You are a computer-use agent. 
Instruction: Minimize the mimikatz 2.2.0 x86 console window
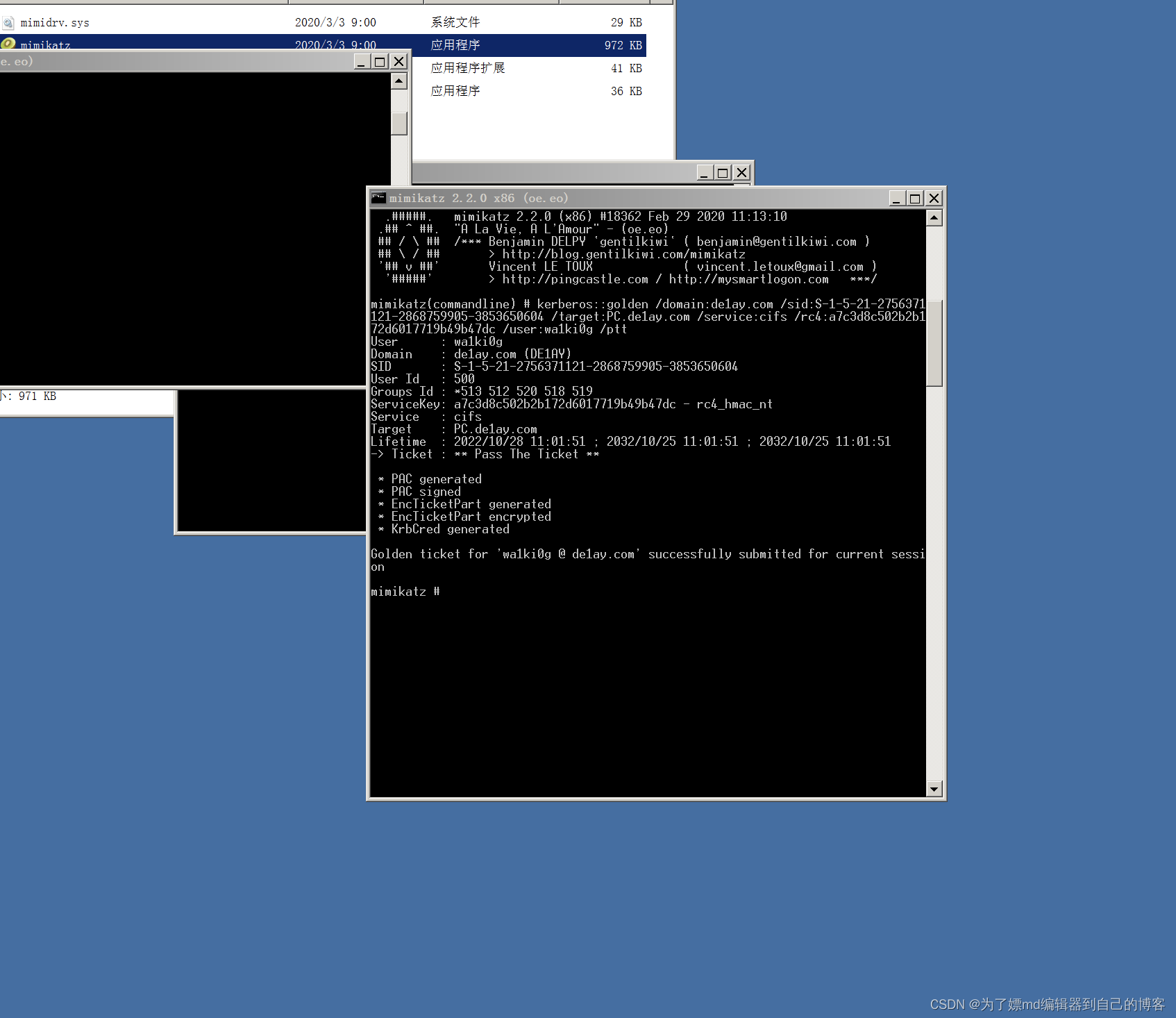click(896, 199)
